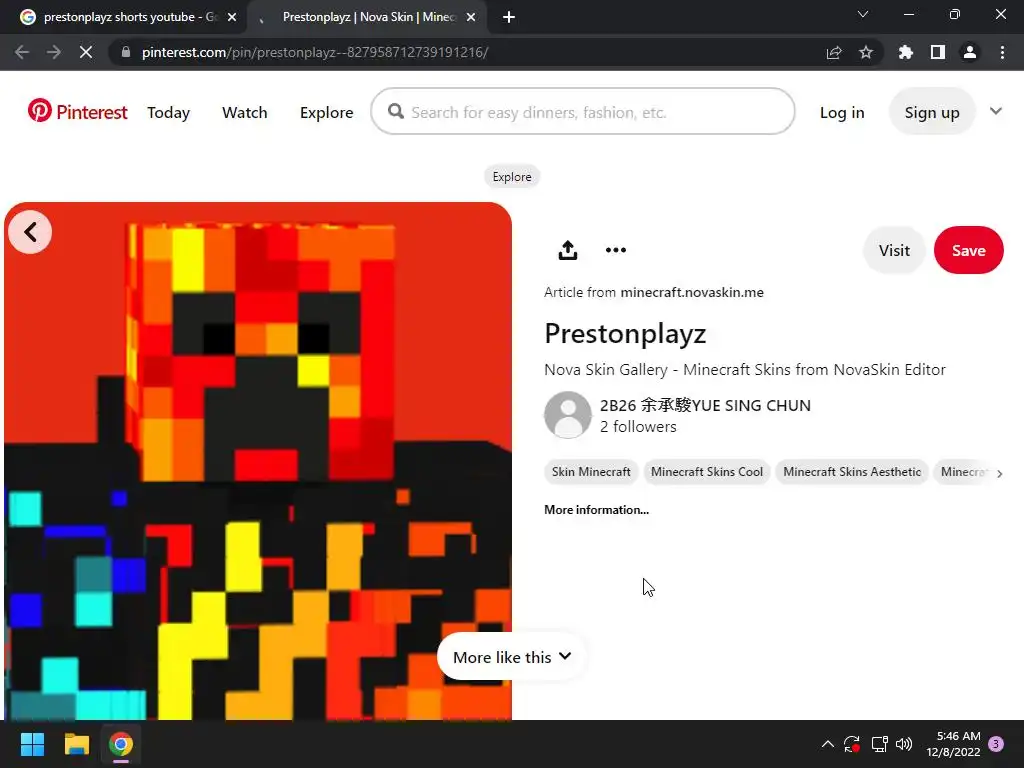Select the Minecraft Skins Cool tag
The height and width of the screenshot is (768, 1024).
coord(707,472)
